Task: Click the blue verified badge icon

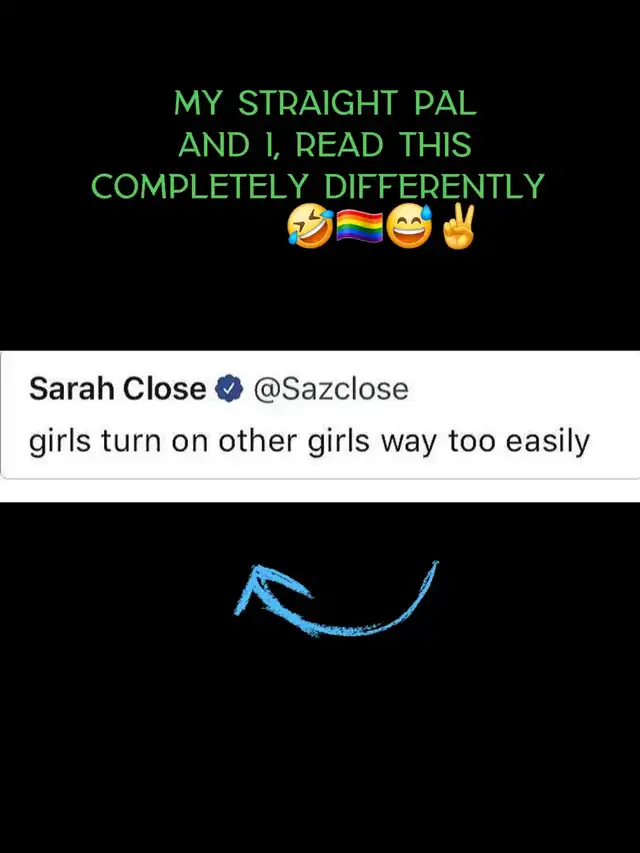Action: tap(229, 388)
